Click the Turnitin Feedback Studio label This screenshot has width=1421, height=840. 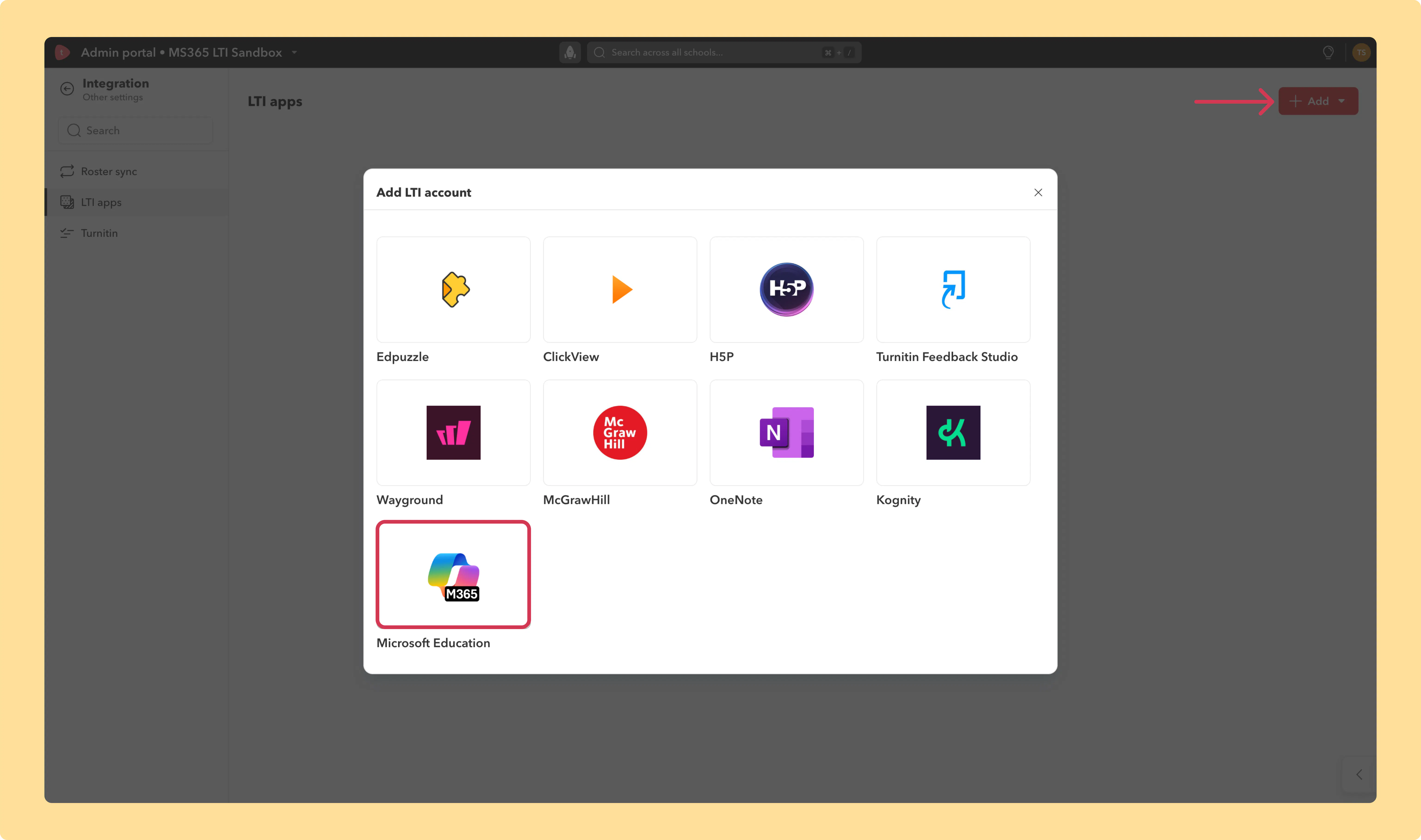click(x=947, y=357)
